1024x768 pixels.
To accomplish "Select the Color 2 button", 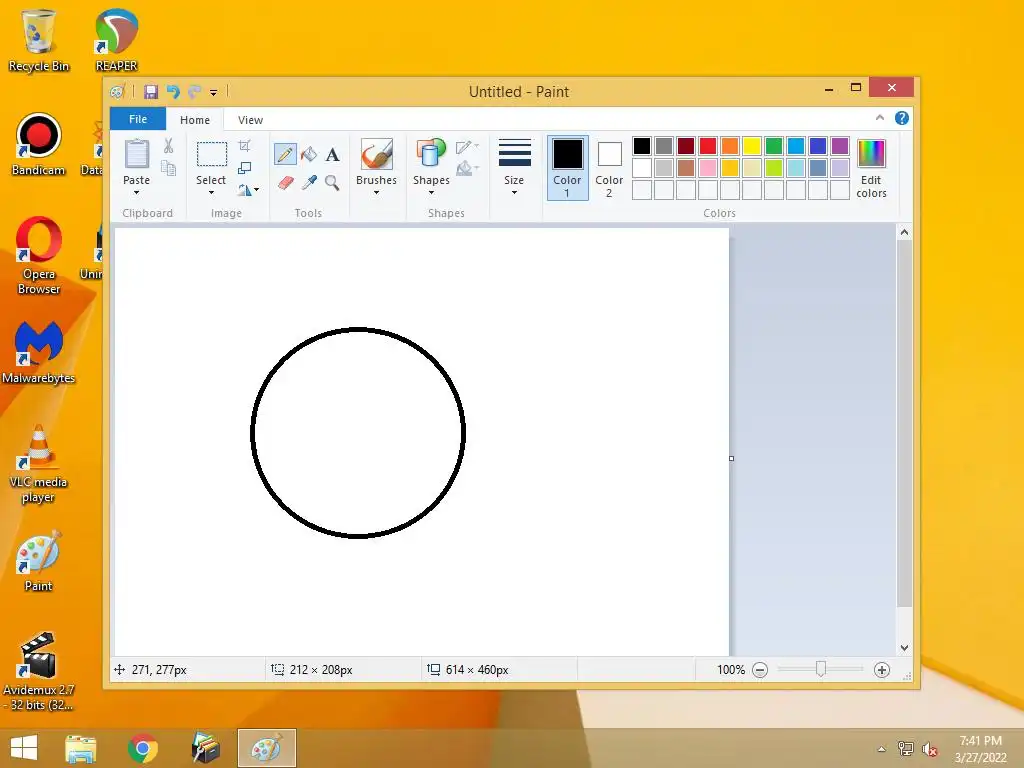I will coord(609,168).
